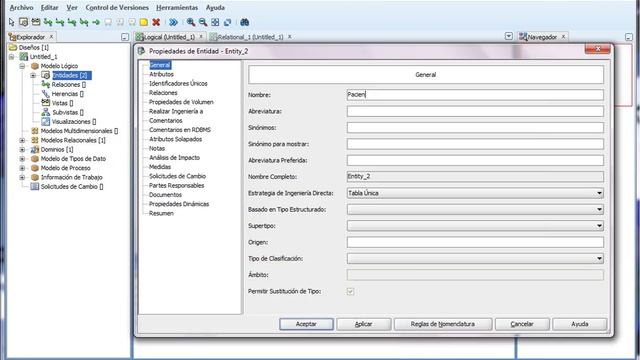Engineer to Relational Model double-arrow icon
This screenshot has width=640, height=360.
[x=173, y=22]
